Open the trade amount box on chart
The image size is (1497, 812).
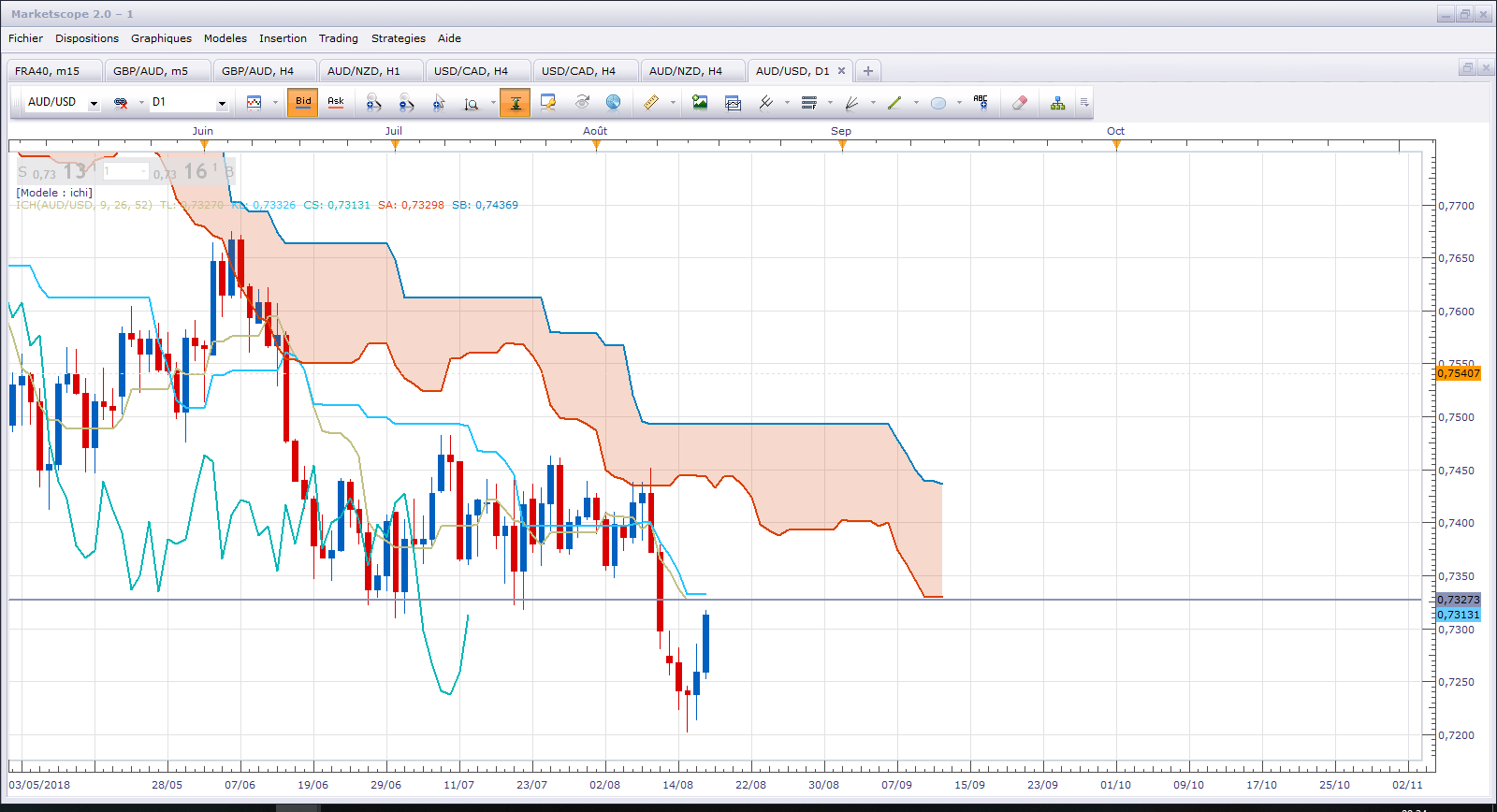[125, 171]
